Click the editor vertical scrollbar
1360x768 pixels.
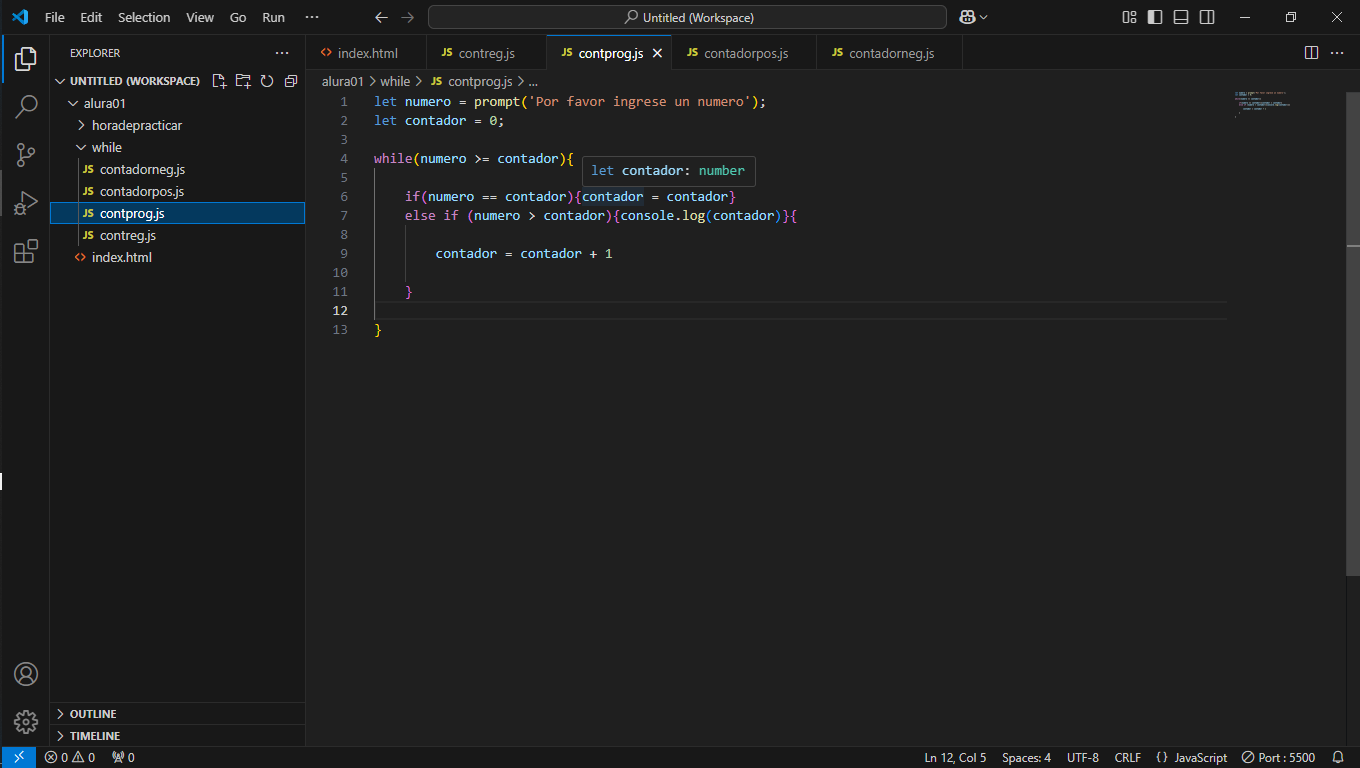(1352, 333)
